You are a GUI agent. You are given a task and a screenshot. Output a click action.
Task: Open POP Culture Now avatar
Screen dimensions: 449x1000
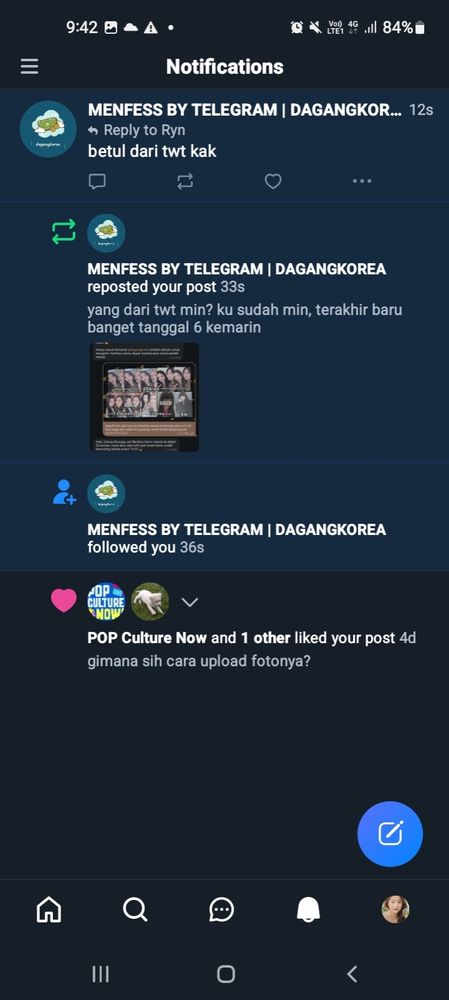106,601
